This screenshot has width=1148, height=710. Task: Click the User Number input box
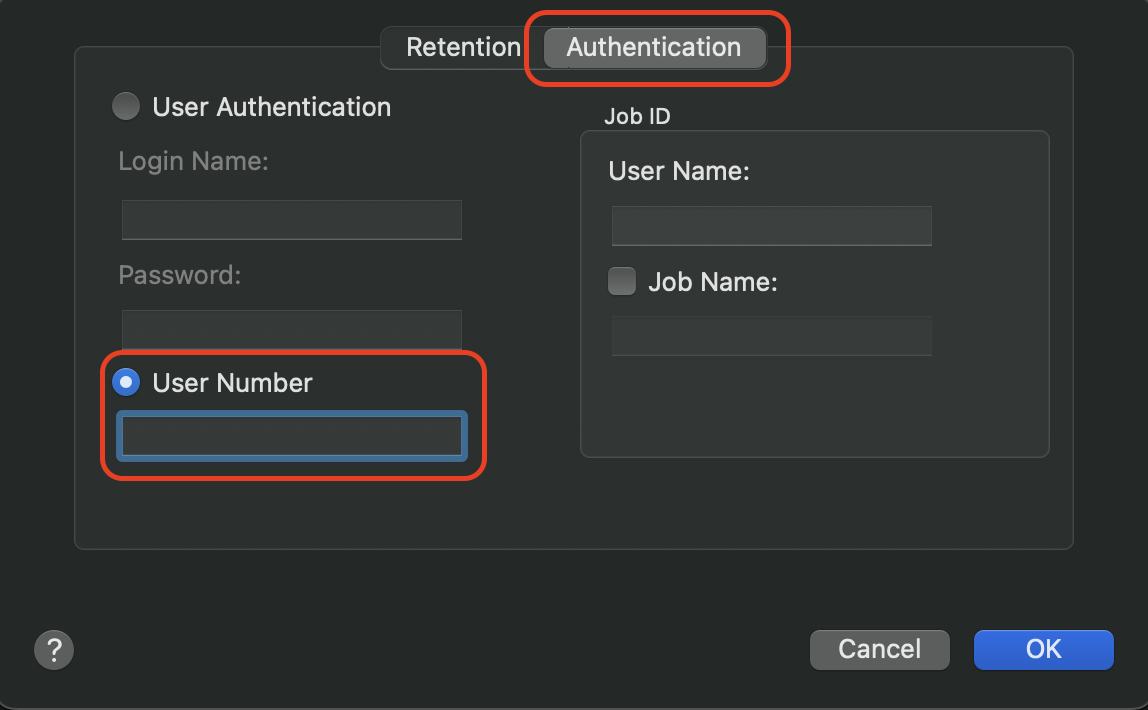coord(291,436)
